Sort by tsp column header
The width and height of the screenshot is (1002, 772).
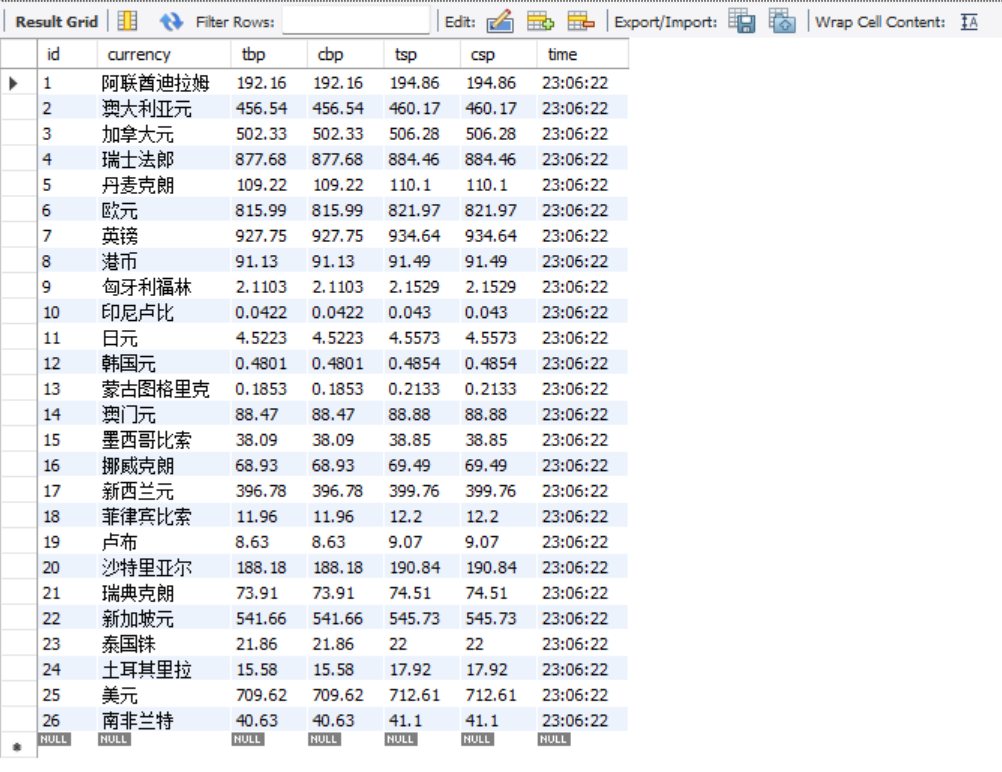422,54
